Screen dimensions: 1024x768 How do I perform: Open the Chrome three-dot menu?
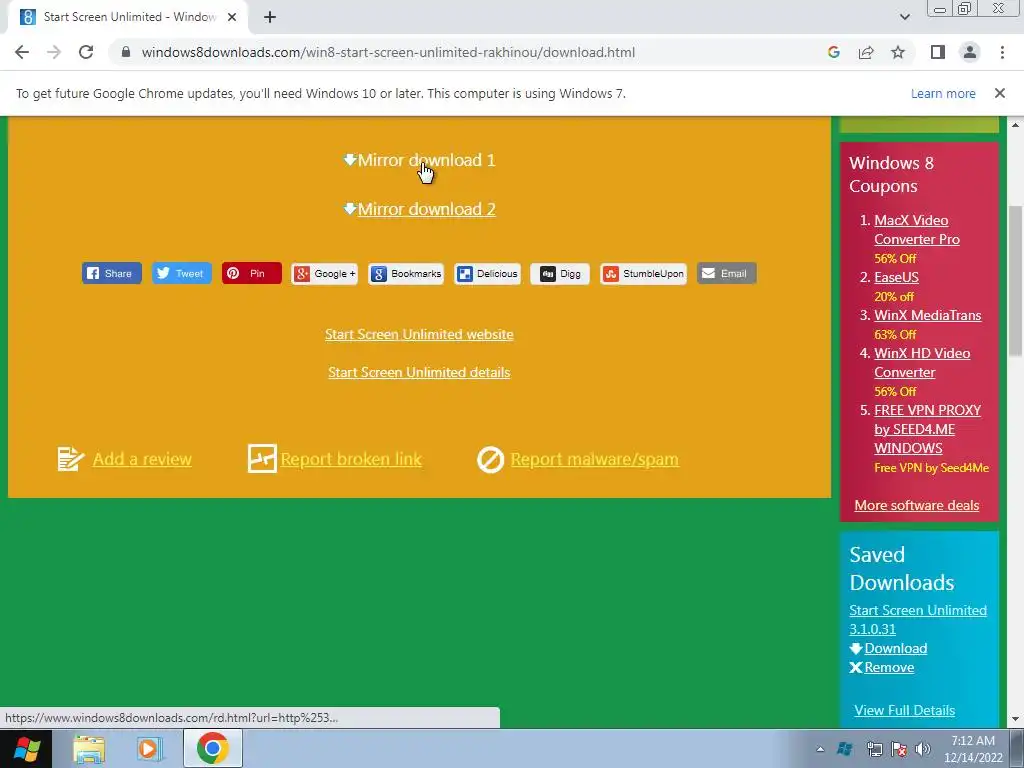(x=1002, y=52)
